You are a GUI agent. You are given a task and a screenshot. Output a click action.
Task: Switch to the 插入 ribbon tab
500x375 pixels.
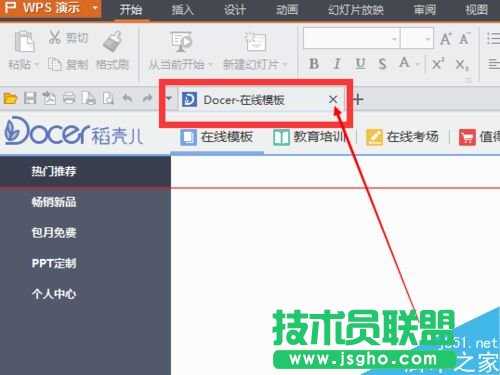(182, 10)
